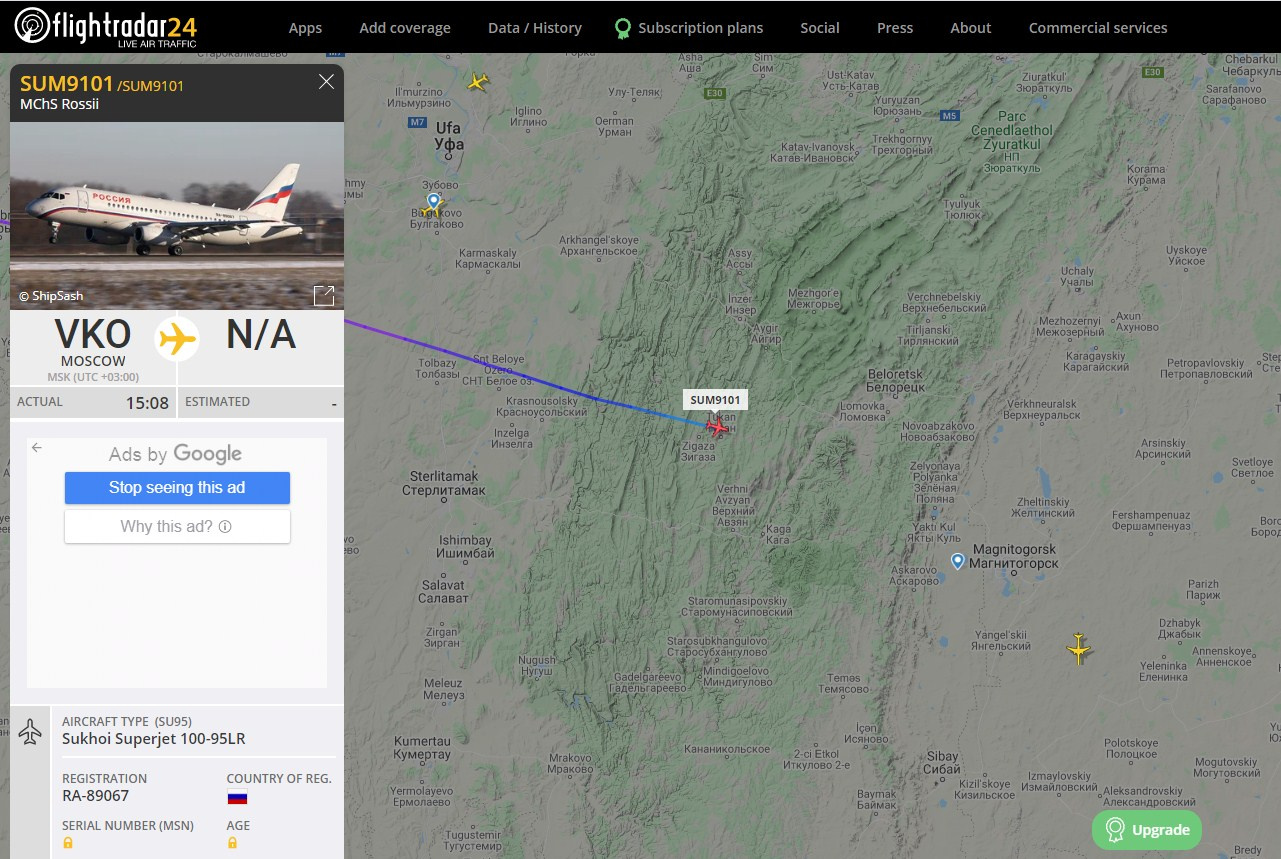Click the Flightradar24 logo

(105, 27)
